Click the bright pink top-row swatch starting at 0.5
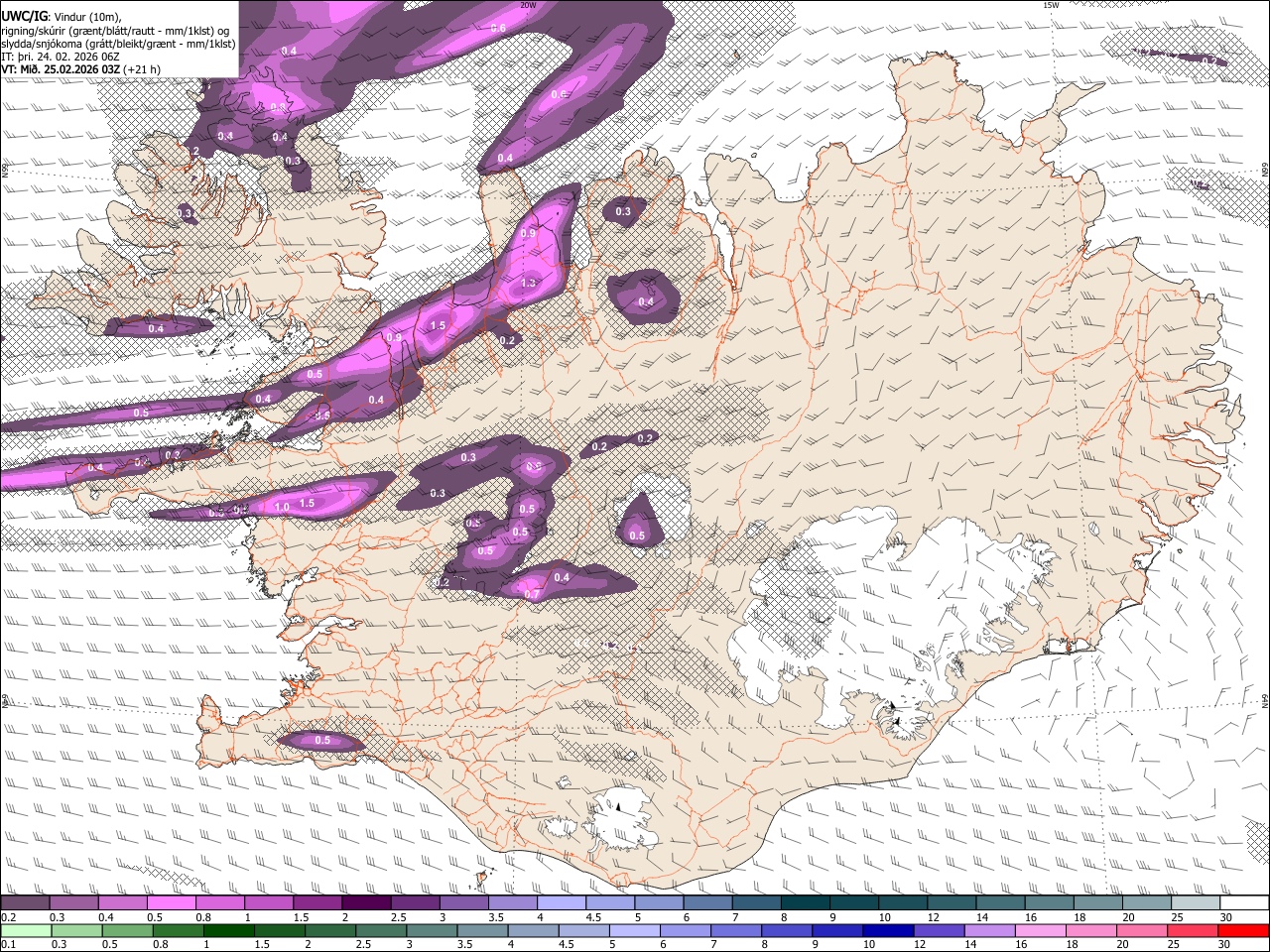This screenshot has height=952, width=1270. [173, 903]
